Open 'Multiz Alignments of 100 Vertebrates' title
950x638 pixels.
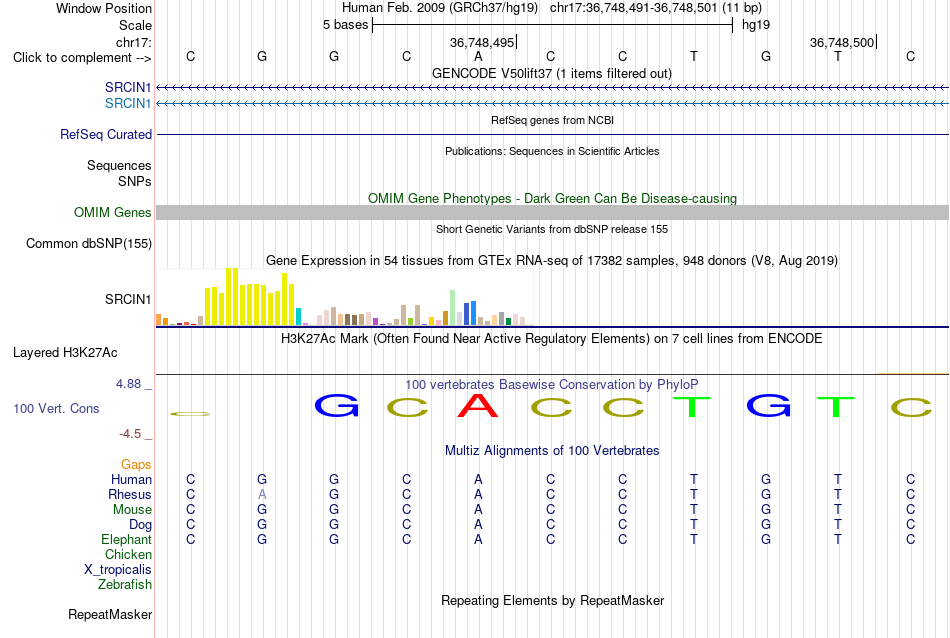pyautogui.click(x=552, y=450)
